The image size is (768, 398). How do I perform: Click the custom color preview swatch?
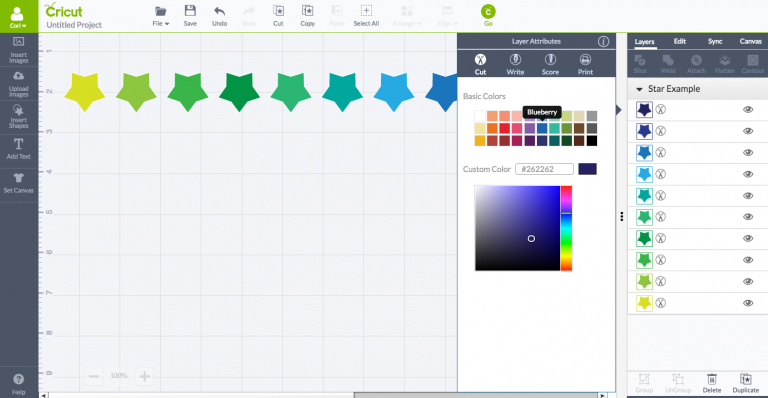(x=587, y=169)
